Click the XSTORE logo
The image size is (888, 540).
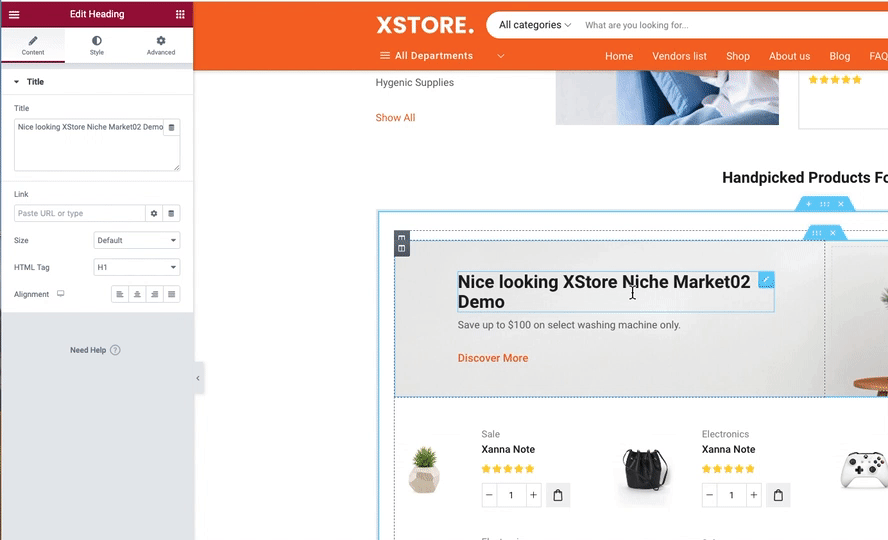point(425,25)
